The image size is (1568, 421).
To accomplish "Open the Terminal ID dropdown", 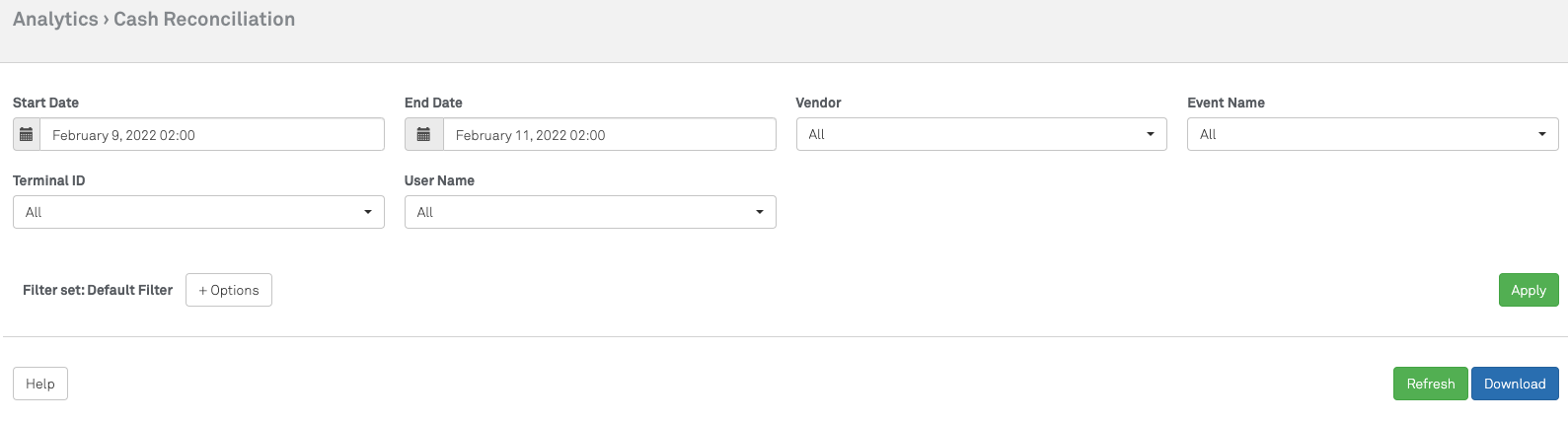I will coord(198,212).
